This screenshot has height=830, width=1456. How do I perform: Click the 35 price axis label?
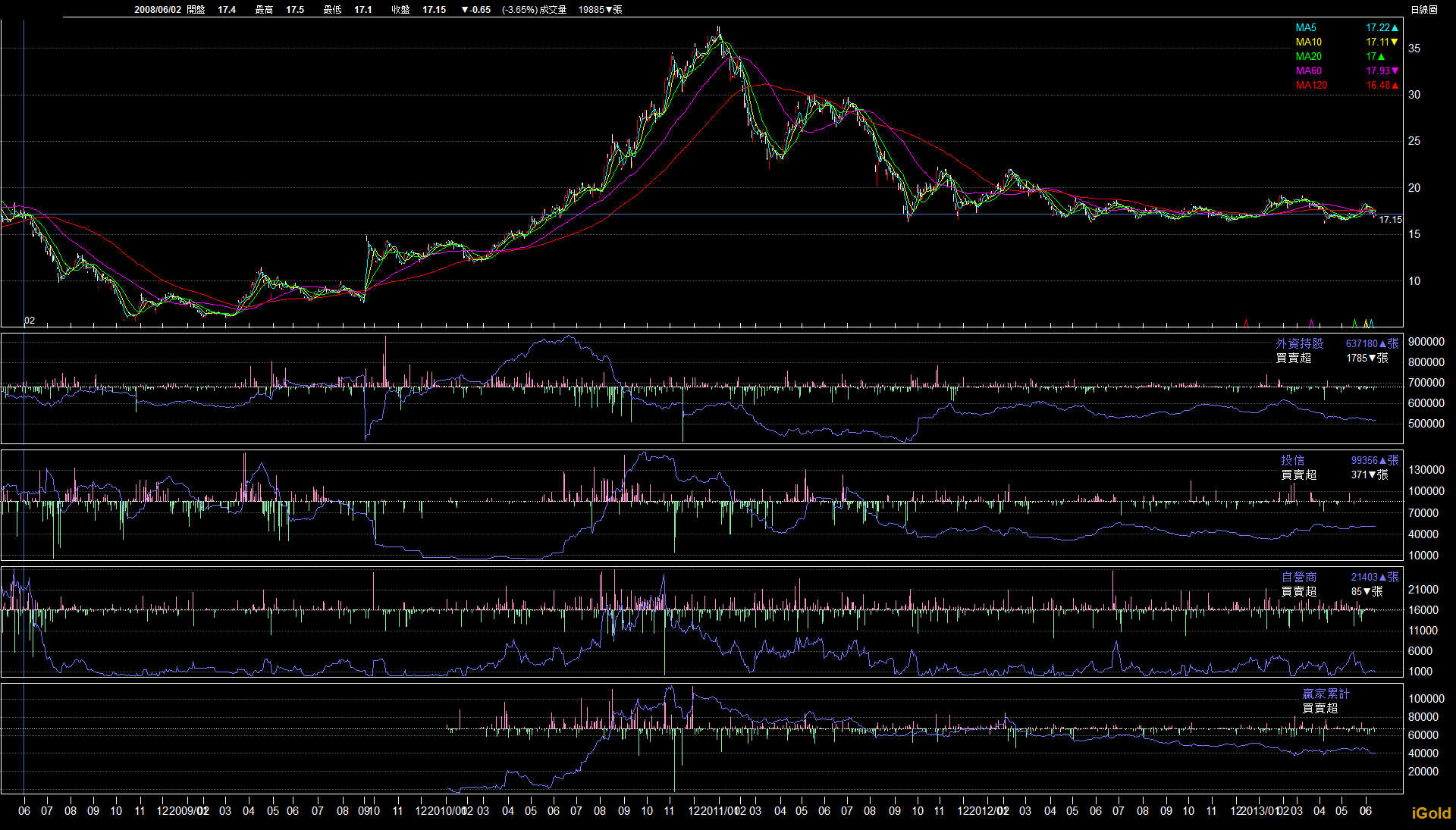click(x=1414, y=48)
